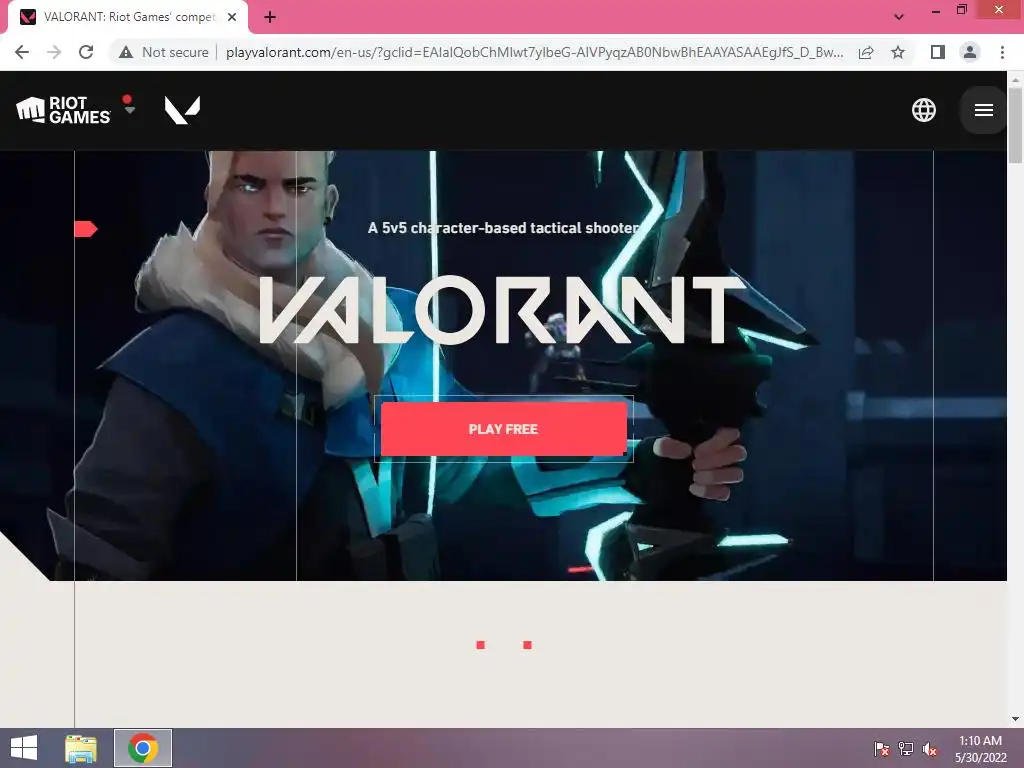The height and width of the screenshot is (768, 1024).
Task: Restore down the Chrome window
Action: [x=961, y=9]
